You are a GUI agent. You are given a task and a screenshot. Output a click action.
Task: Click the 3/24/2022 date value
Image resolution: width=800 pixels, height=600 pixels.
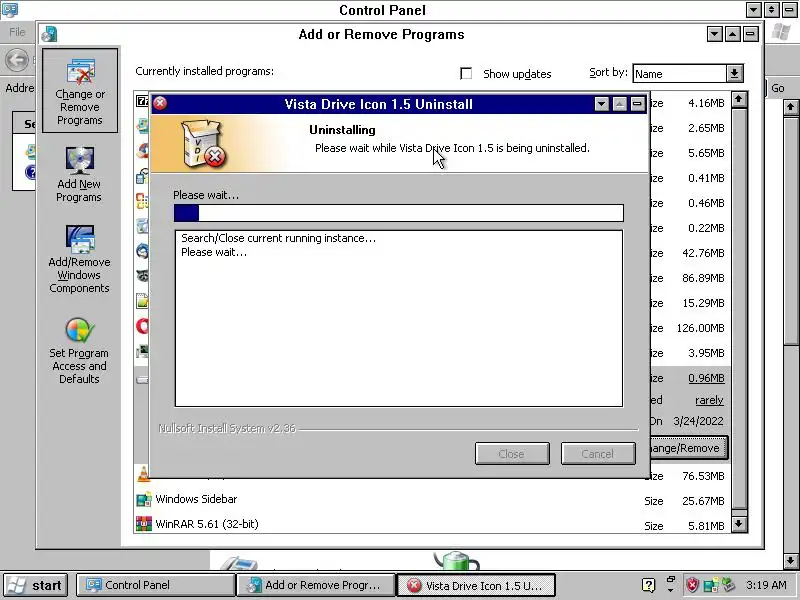tap(698, 421)
